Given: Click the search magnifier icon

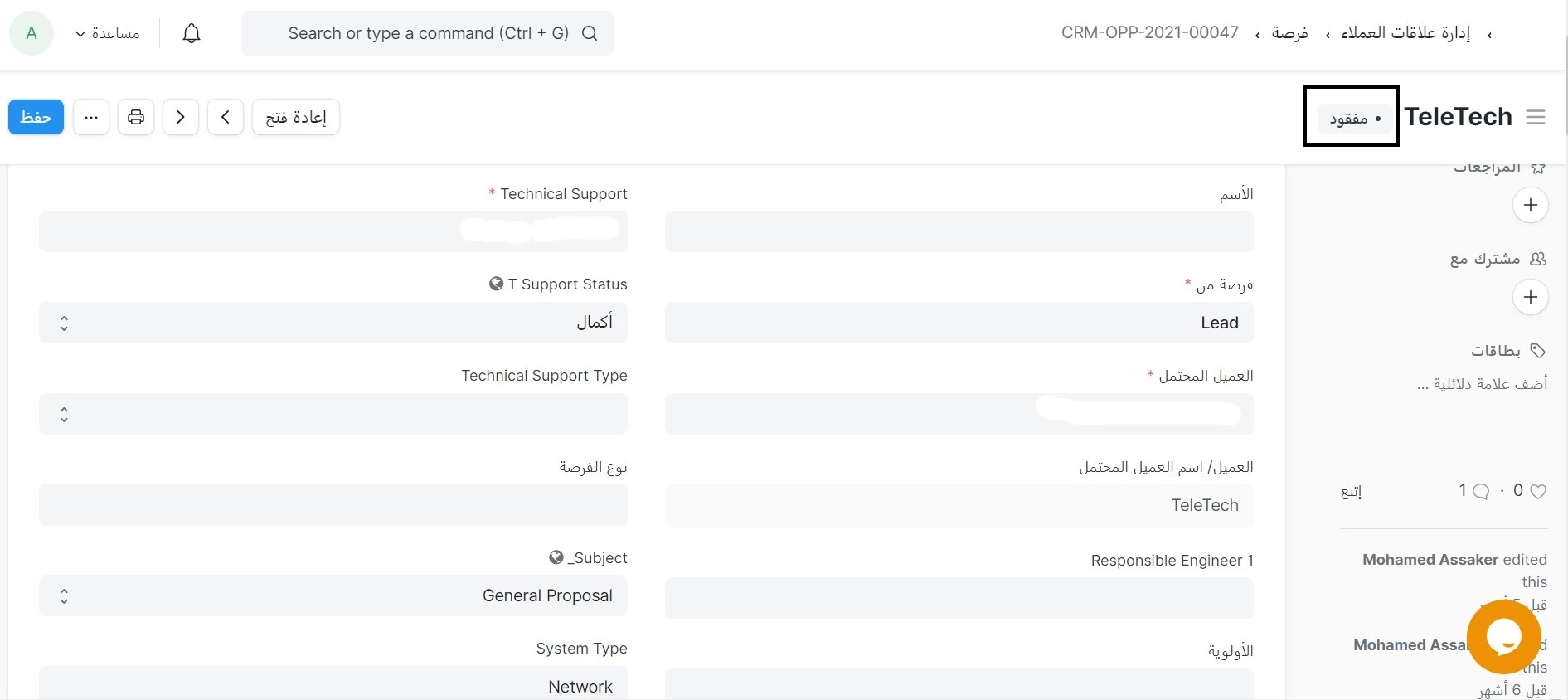Looking at the screenshot, I should coord(590,33).
